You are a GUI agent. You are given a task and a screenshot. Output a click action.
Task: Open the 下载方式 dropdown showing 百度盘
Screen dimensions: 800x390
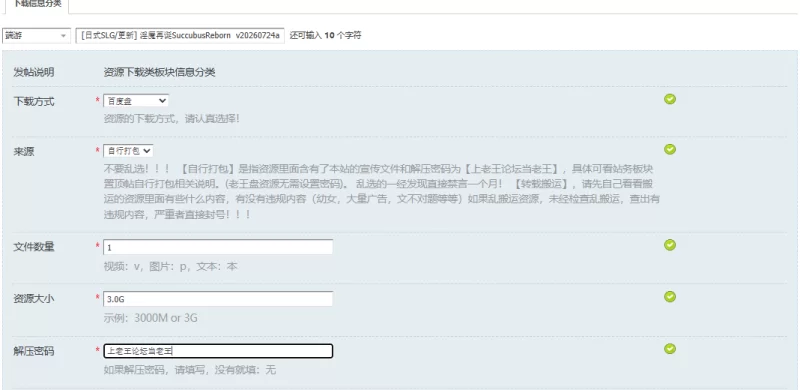(x=136, y=101)
